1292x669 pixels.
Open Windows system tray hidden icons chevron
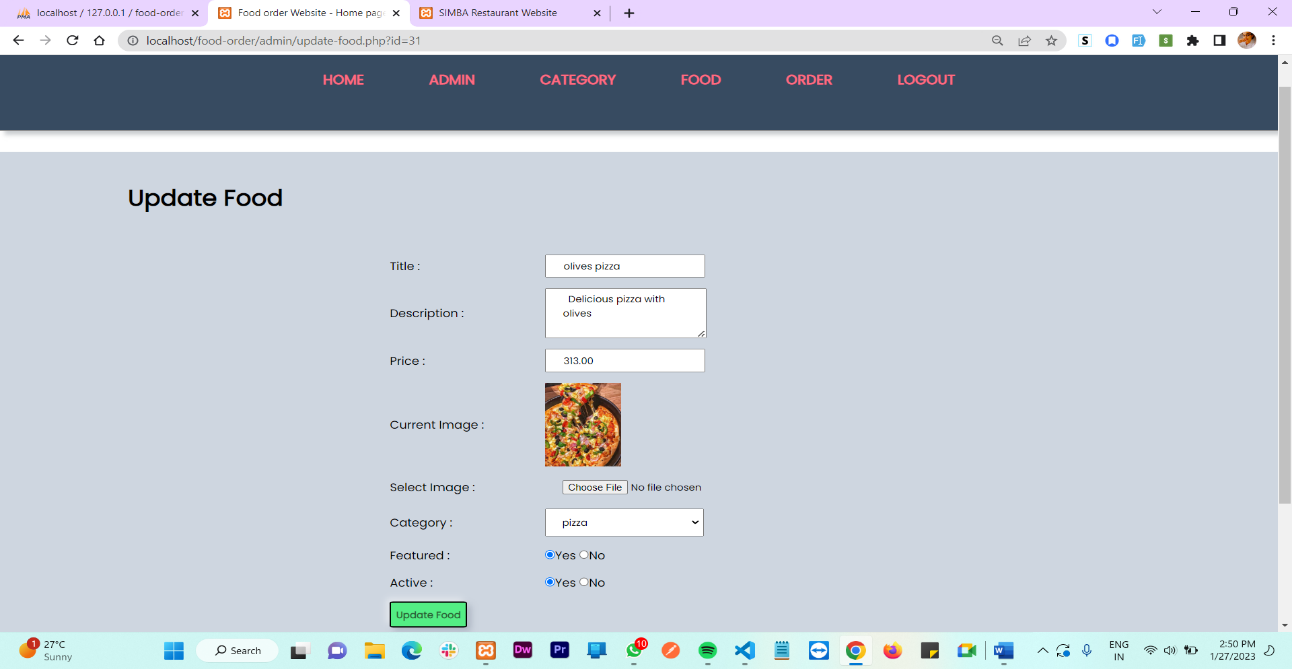point(1042,650)
